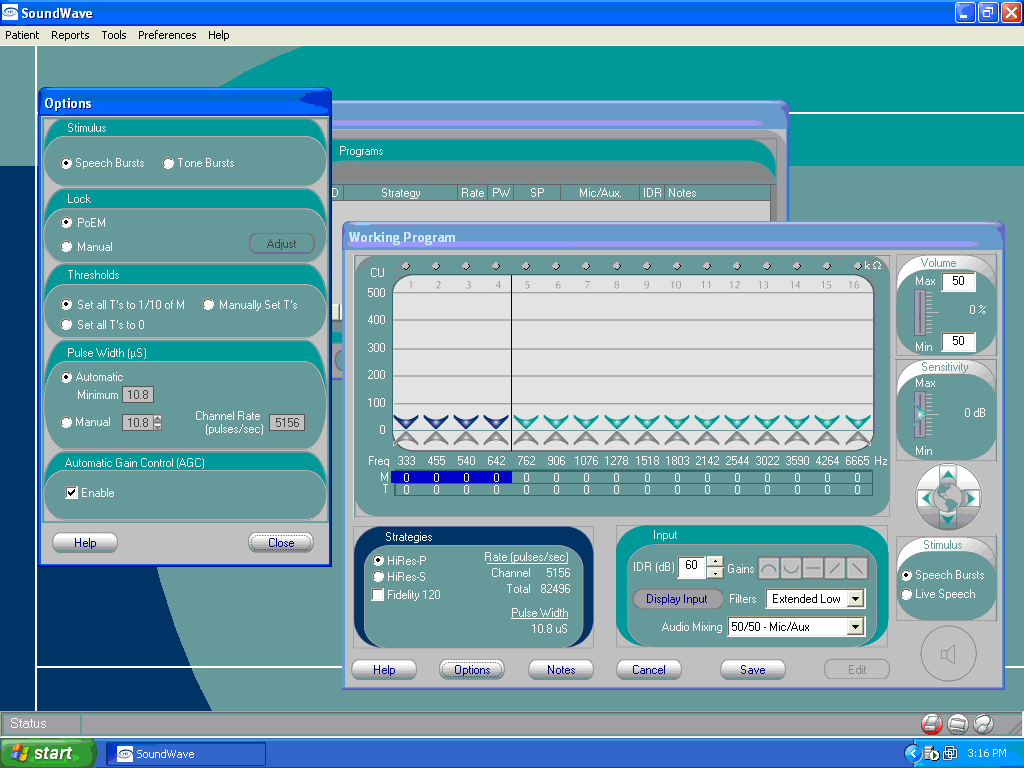This screenshot has height=768, width=1024.
Task: Select the arch-shaped gain curve button
Action: (769, 568)
